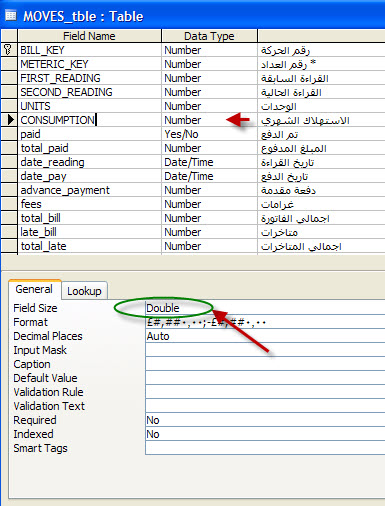Click the row selector for the paid field

click(9, 134)
